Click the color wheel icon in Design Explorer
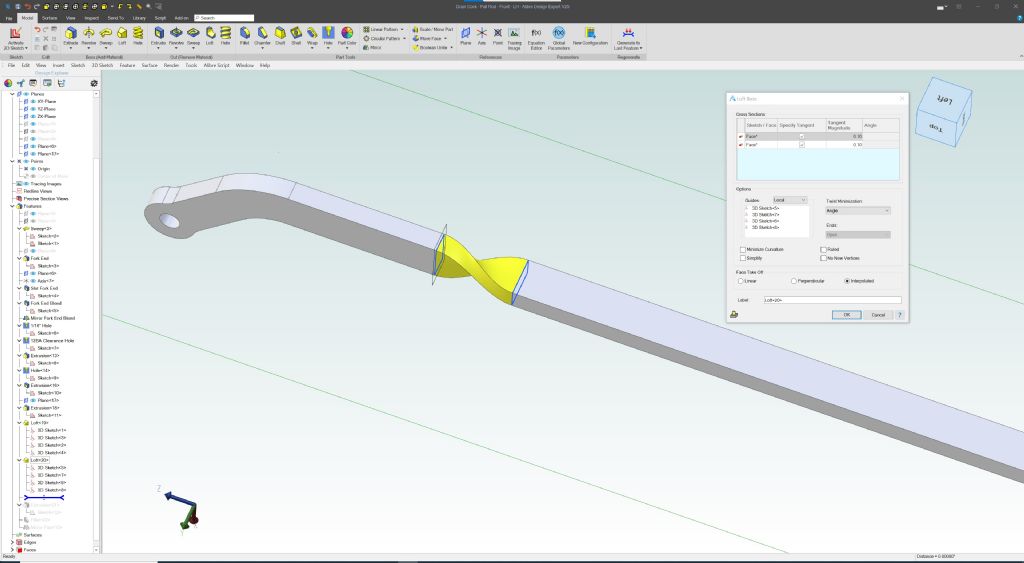 pyautogui.click(x=8, y=83)
